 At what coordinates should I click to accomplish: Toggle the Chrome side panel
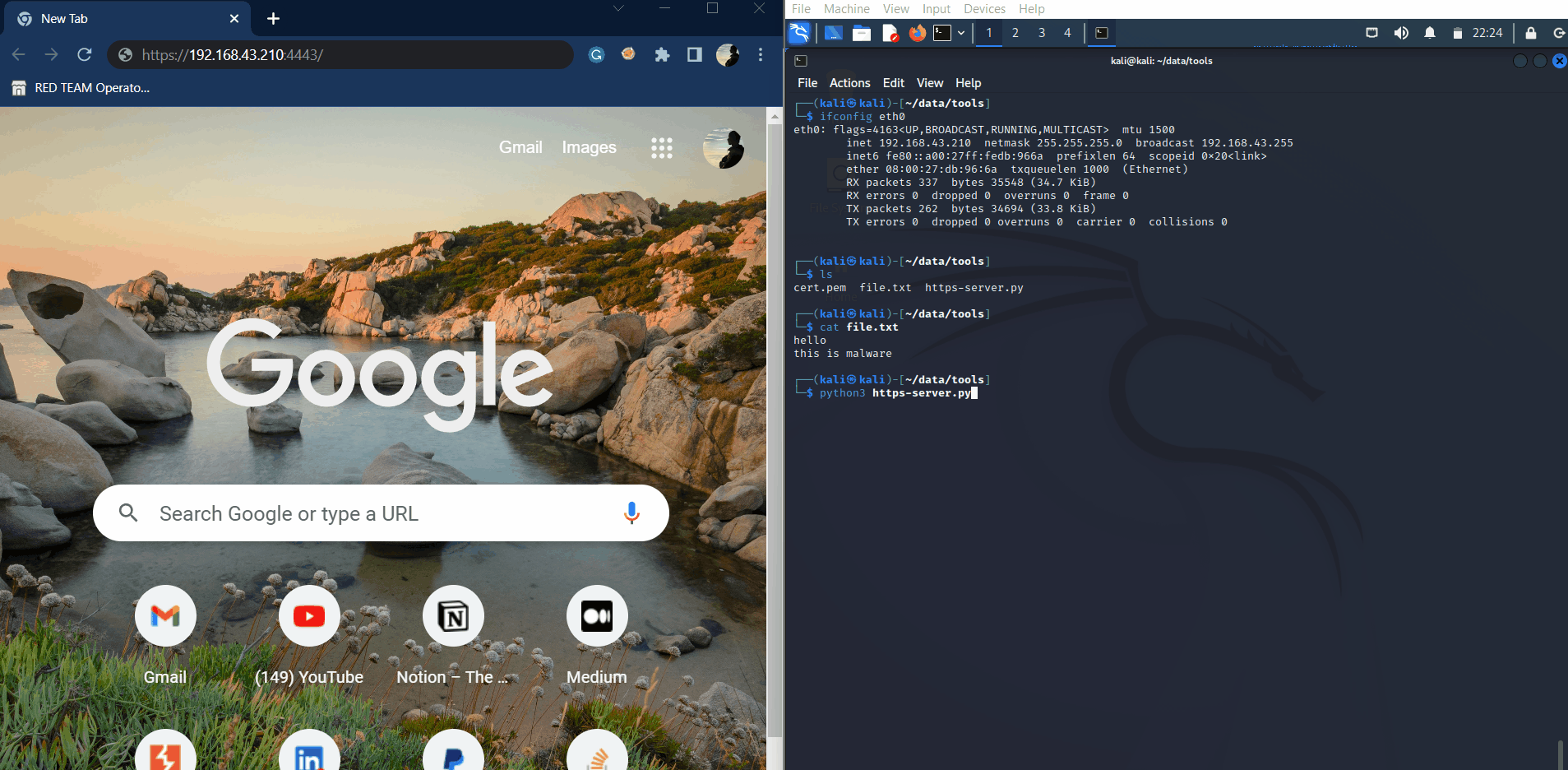(695, 54)
